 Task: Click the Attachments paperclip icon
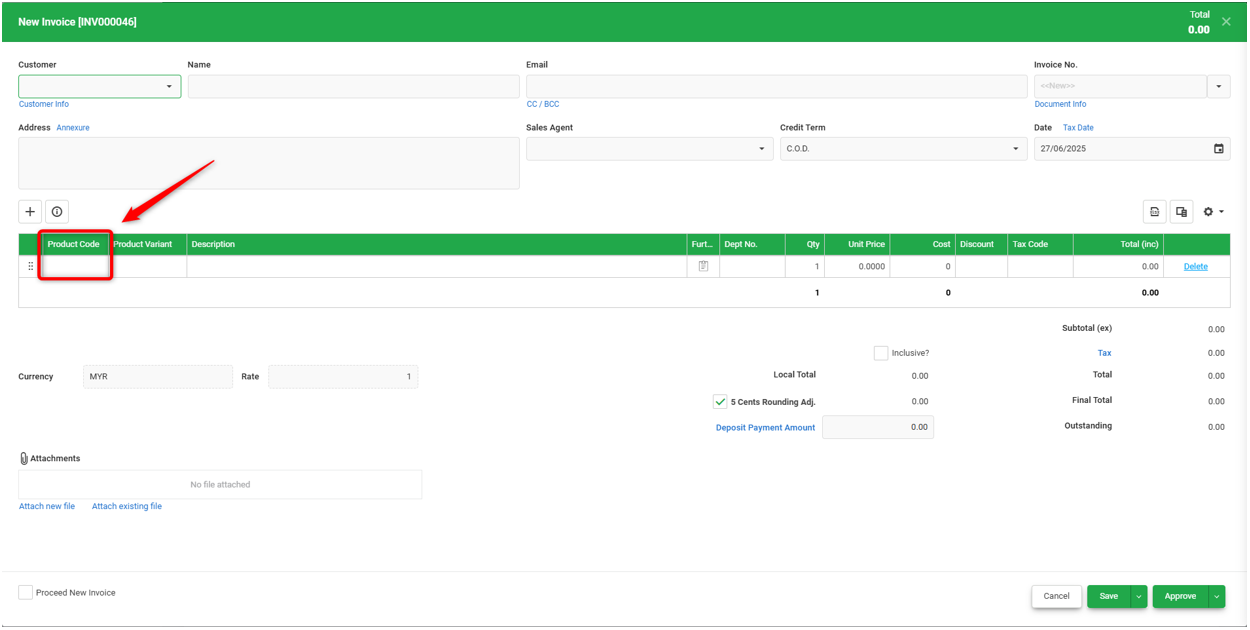24,458
